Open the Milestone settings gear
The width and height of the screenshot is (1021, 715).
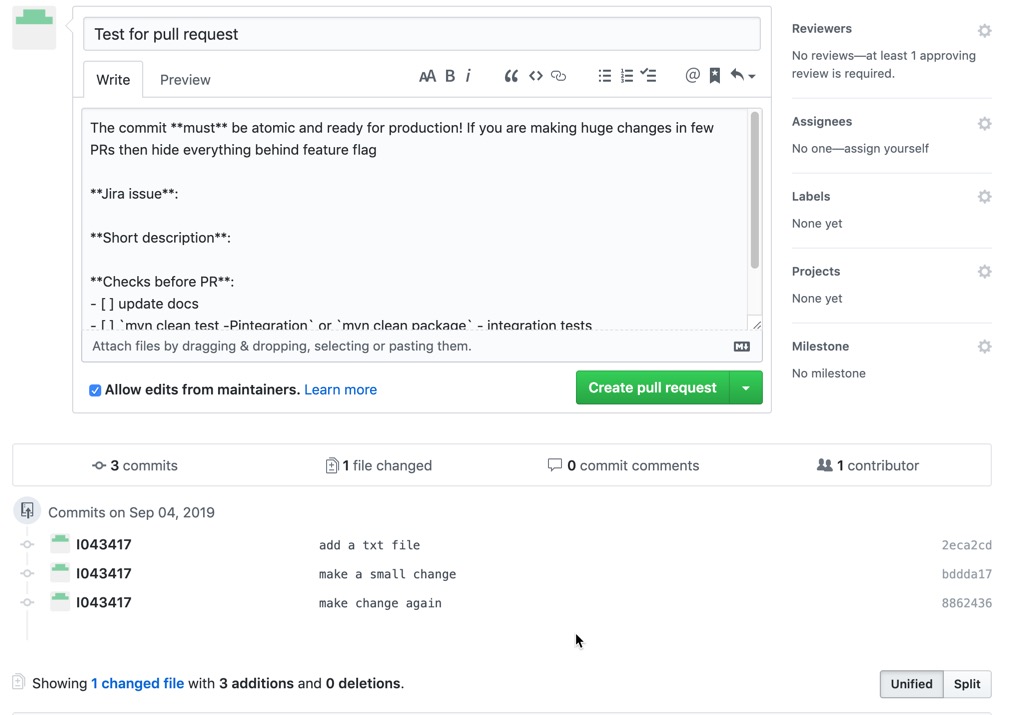[984, 346]
